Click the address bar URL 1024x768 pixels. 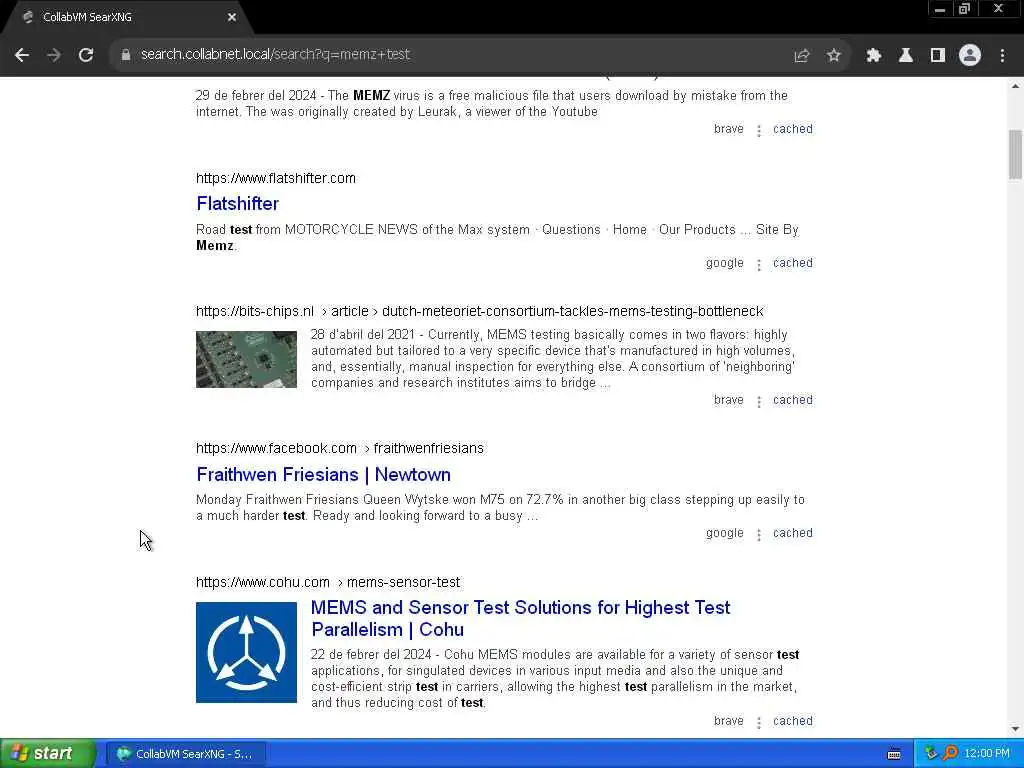pos(275,54)
